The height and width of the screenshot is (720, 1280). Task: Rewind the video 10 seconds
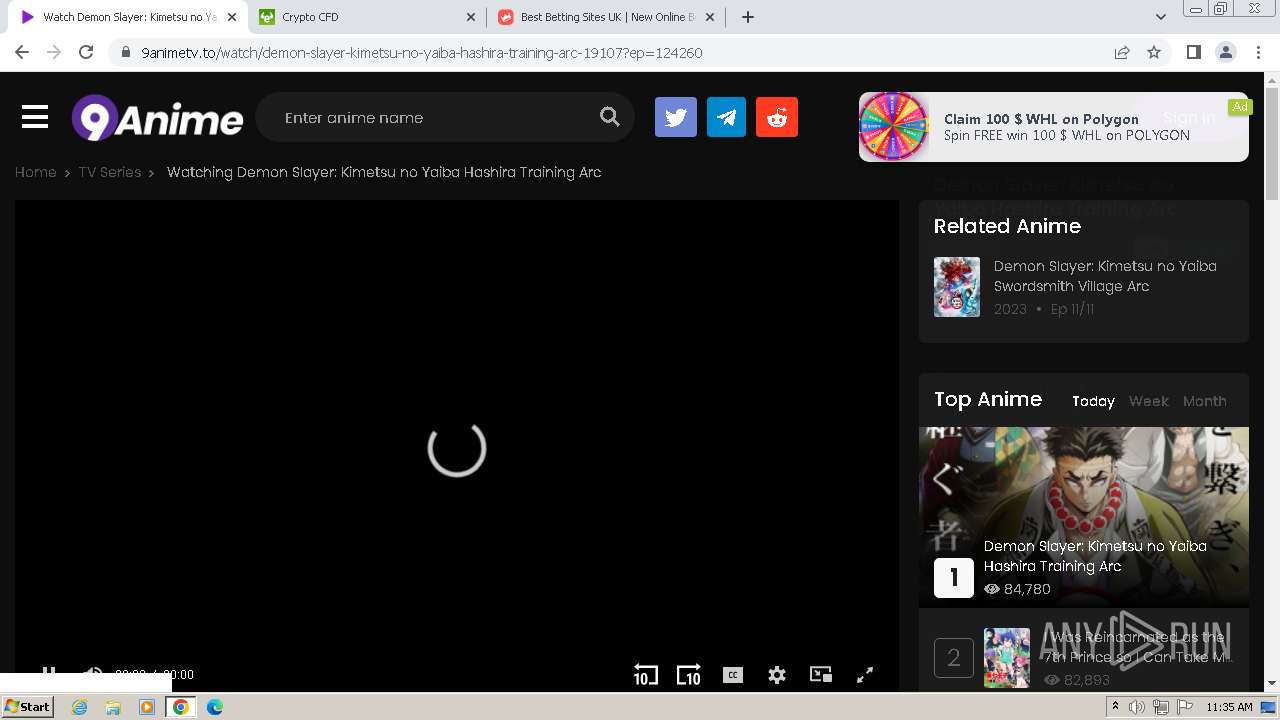646,675
